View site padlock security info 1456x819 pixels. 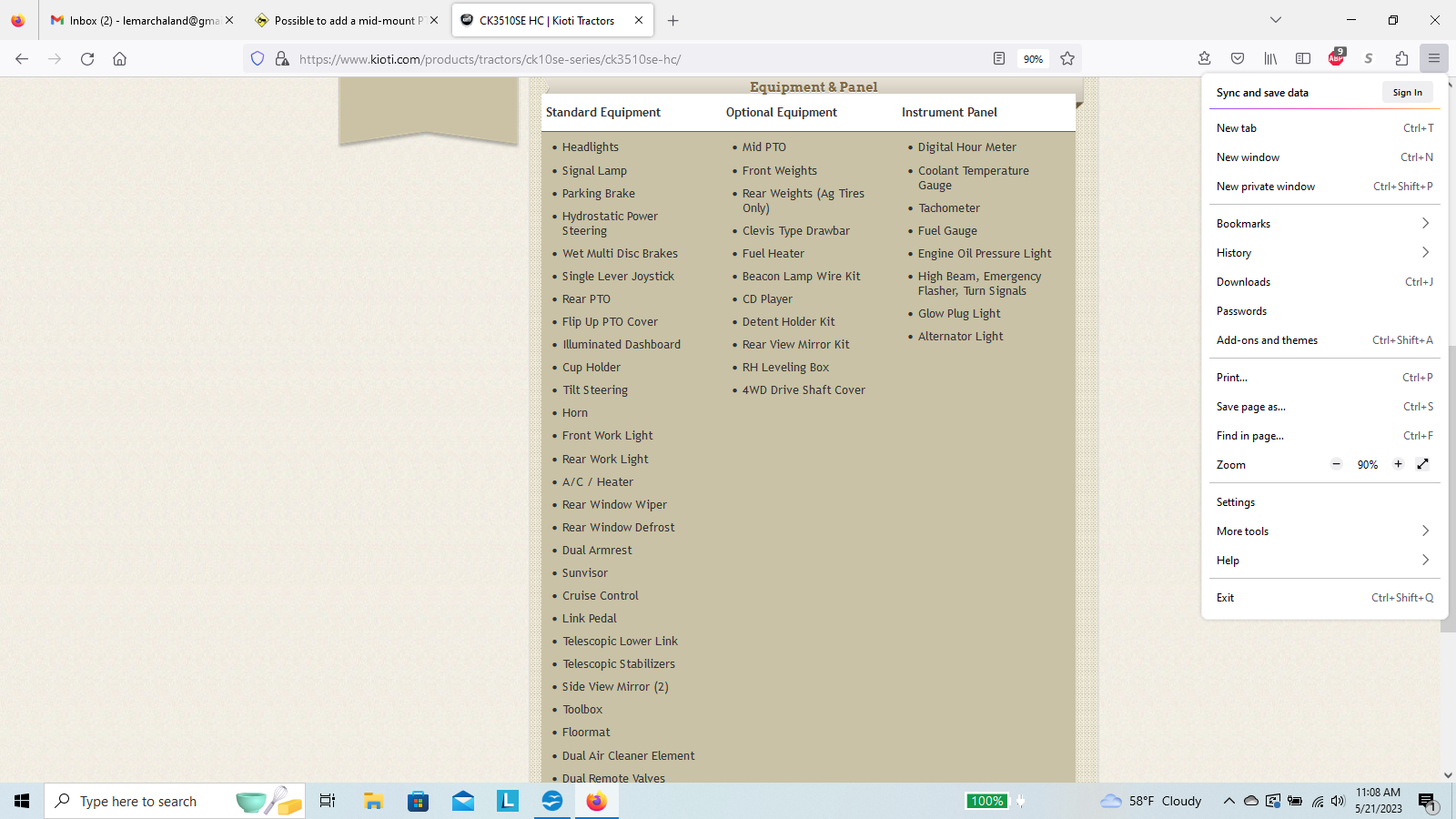tap(282, 59)
